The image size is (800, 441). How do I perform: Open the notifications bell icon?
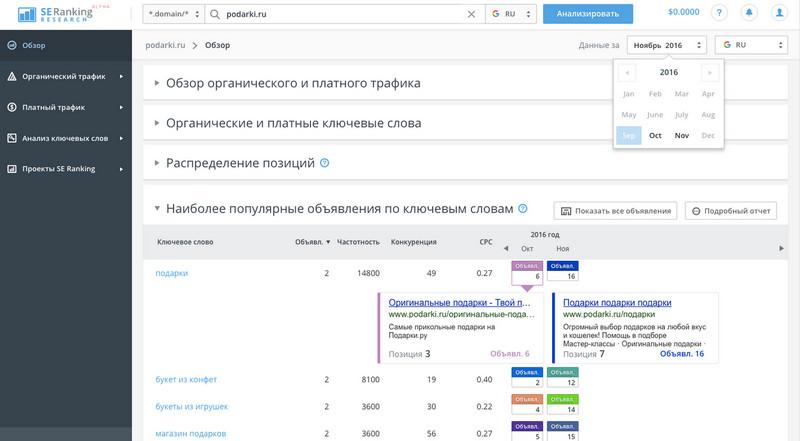pyautogui.click(x=749, y=13)
